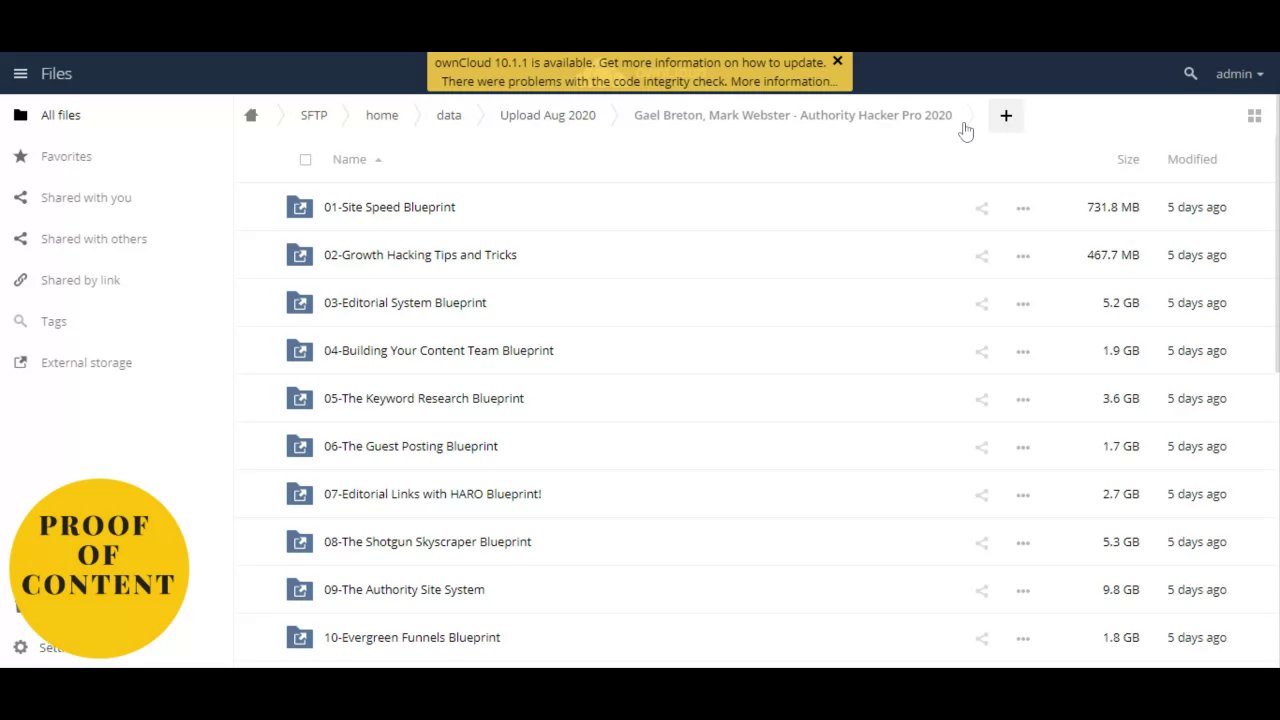Click the Files app title
The width and height of the screenshot is (1280, 720).
(56, 74)
